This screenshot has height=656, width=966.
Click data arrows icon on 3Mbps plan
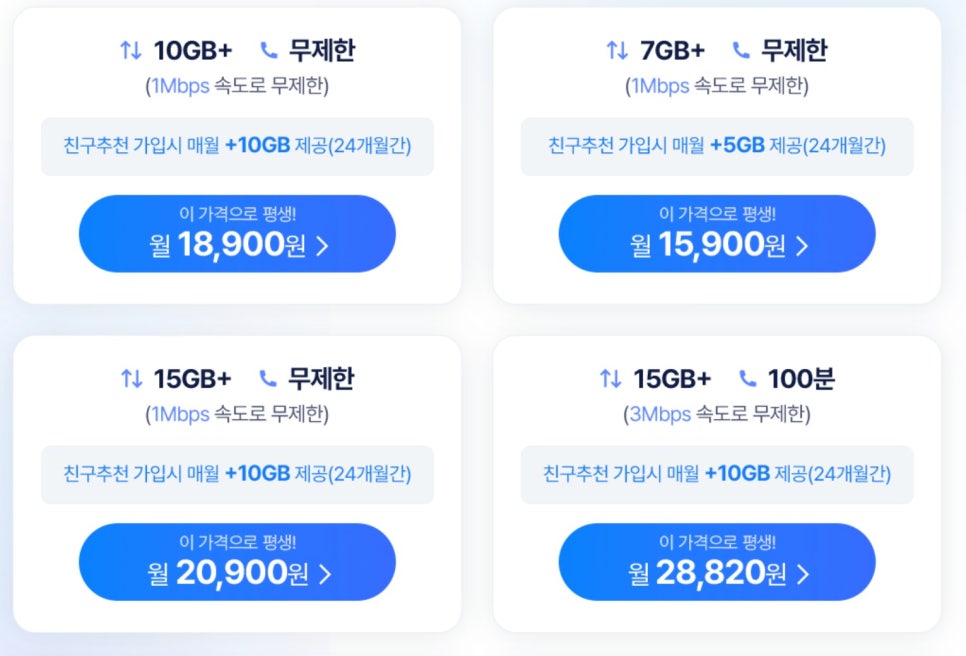click(611, 378)
